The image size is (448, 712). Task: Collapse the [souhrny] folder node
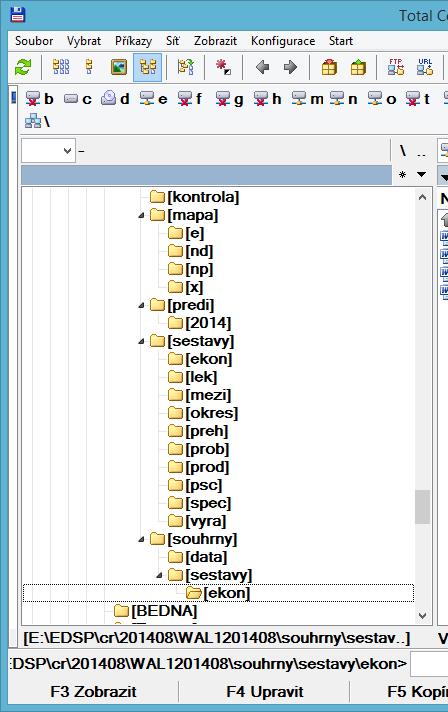(142, 539)
